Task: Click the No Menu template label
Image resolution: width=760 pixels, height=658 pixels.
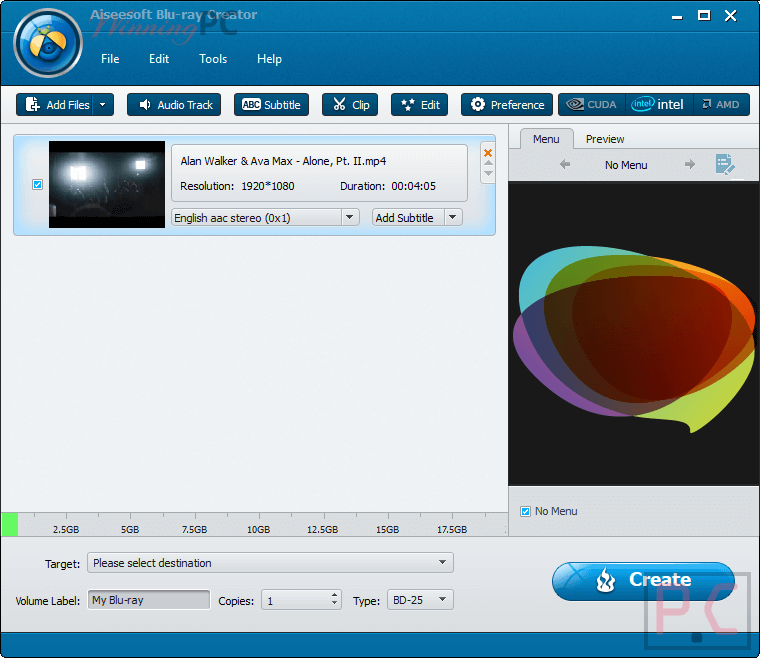Action: tap(626, 165)
